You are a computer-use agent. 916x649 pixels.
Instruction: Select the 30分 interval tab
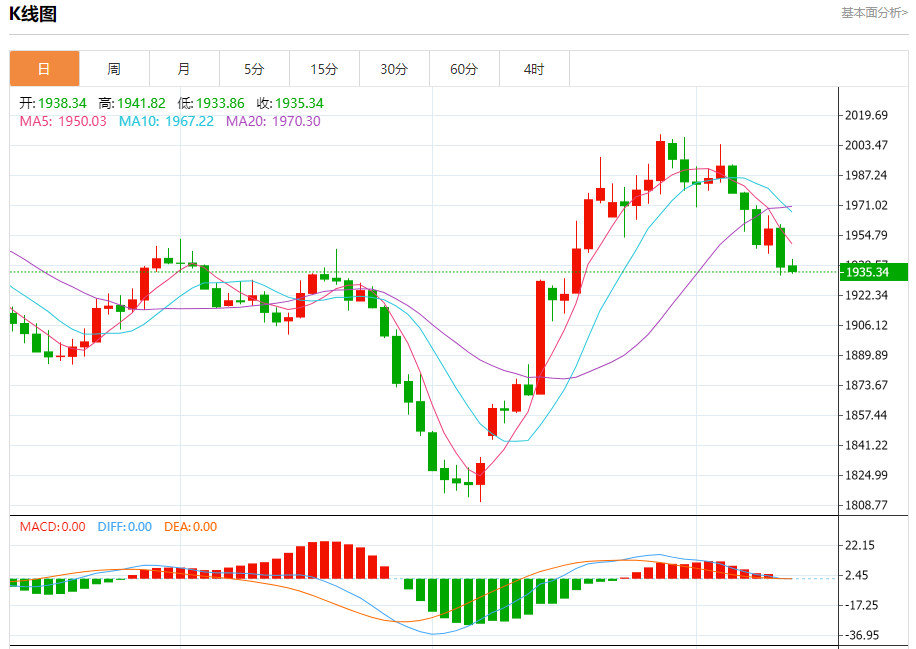[394, 69]
